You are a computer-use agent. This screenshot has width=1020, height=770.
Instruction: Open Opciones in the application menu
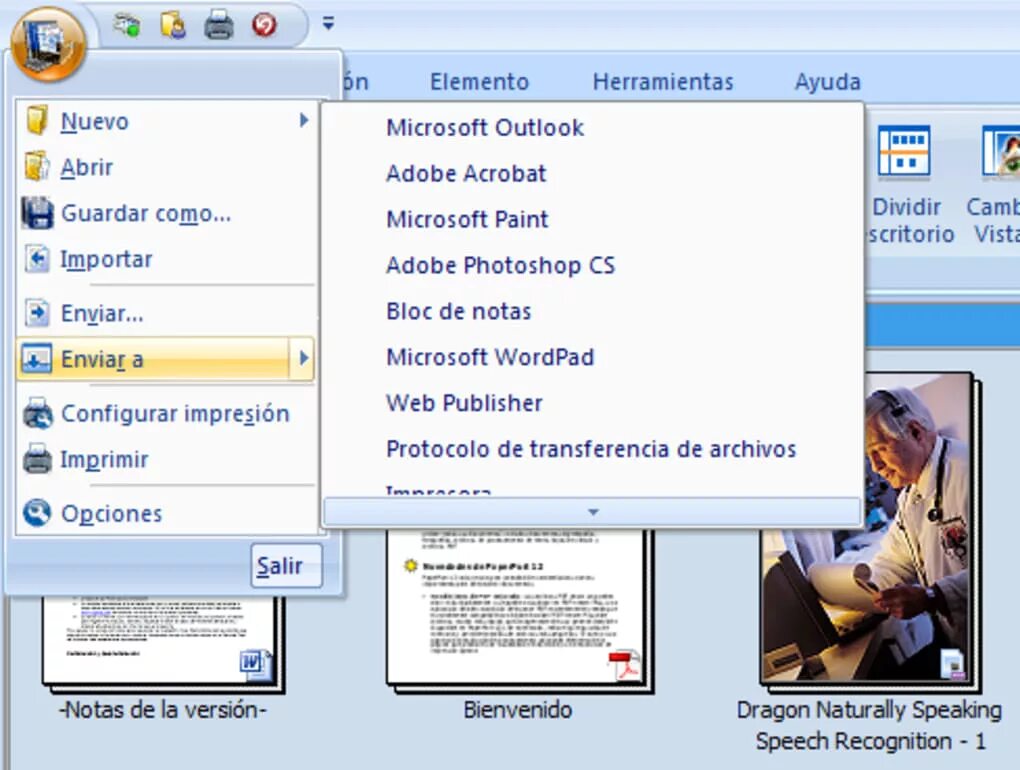(x=167, y=514)
